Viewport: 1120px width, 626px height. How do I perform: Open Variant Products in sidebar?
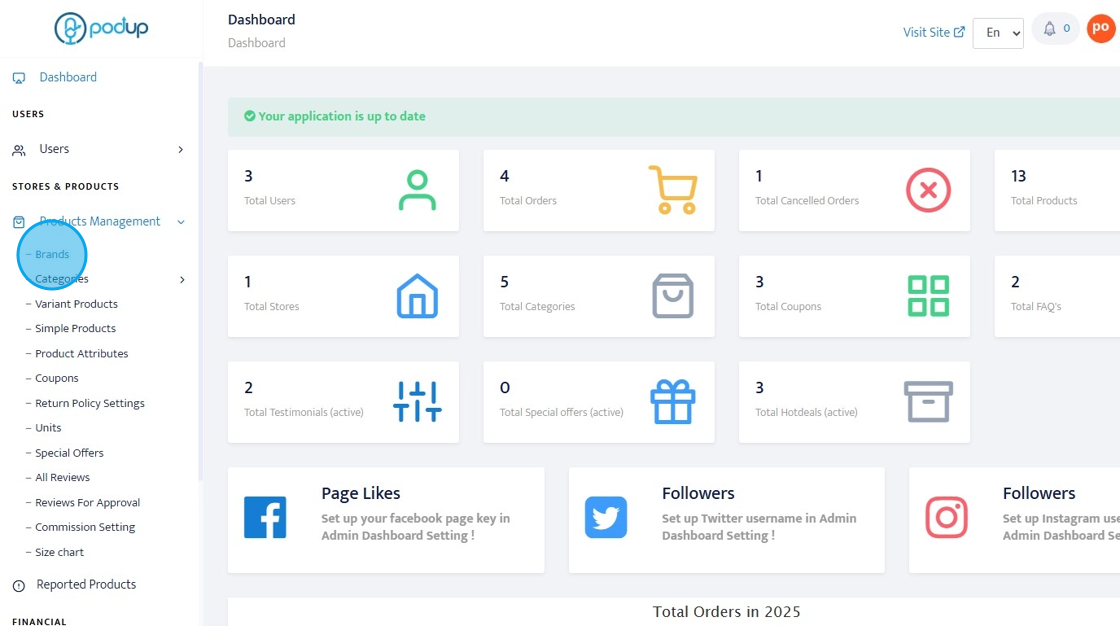coord(76,304)
